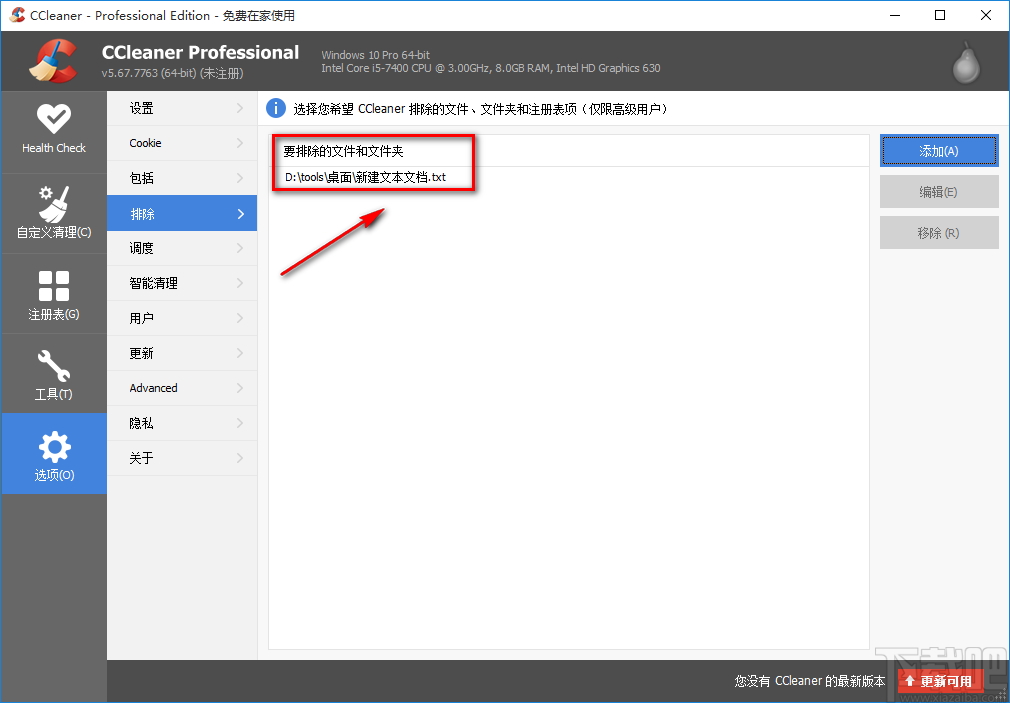The width and height of the screenshot is (1010, 703).
Task: Click the 编辑(E) edit button
Action: pyautogui.click(x=939, y=192)
